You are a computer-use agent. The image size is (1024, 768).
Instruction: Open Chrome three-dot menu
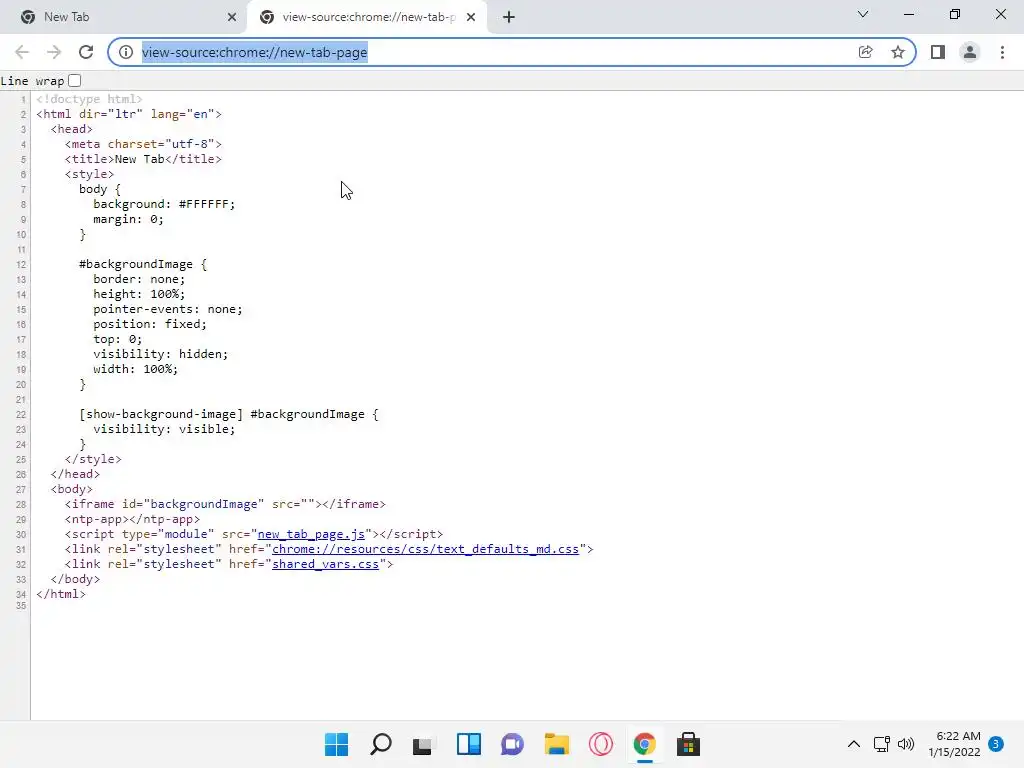(1002, 52)
